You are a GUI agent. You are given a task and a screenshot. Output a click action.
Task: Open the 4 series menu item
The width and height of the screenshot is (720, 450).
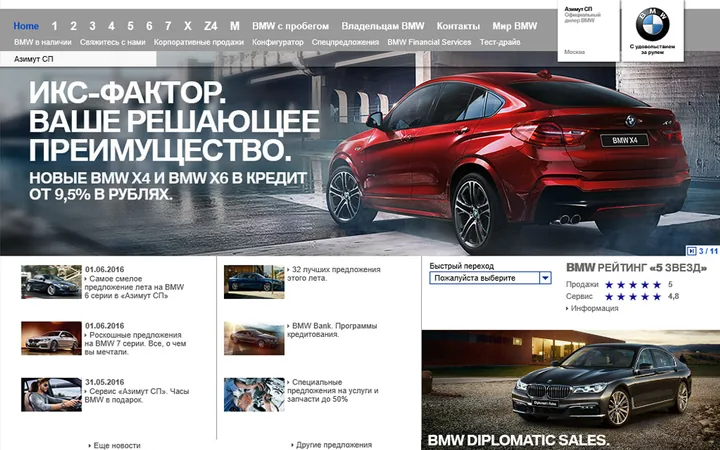(x=112, y=26)
